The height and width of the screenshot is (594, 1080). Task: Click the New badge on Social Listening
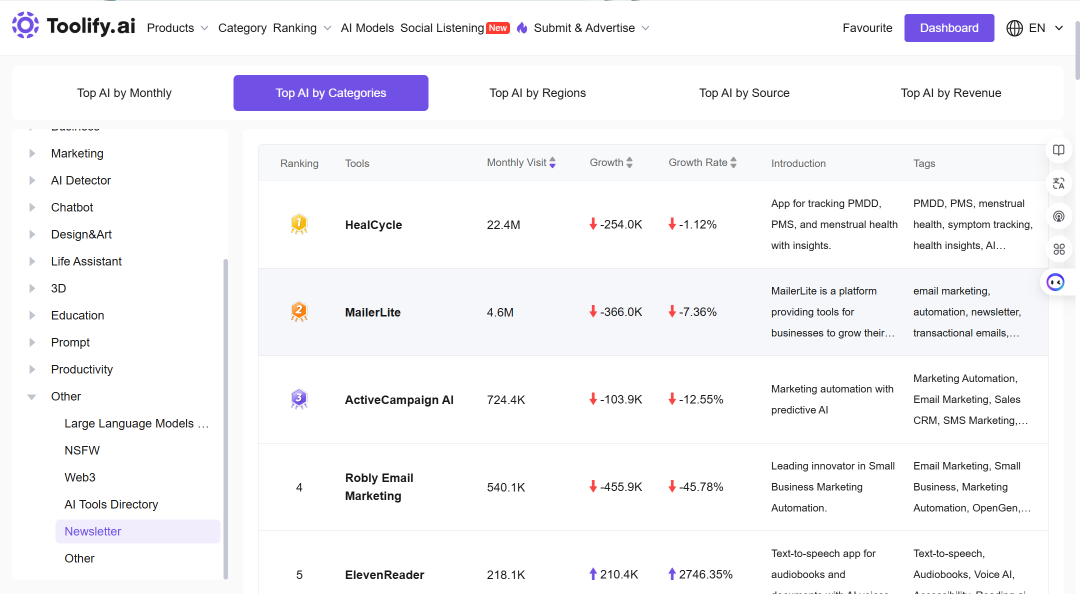[x=498, y=28]
